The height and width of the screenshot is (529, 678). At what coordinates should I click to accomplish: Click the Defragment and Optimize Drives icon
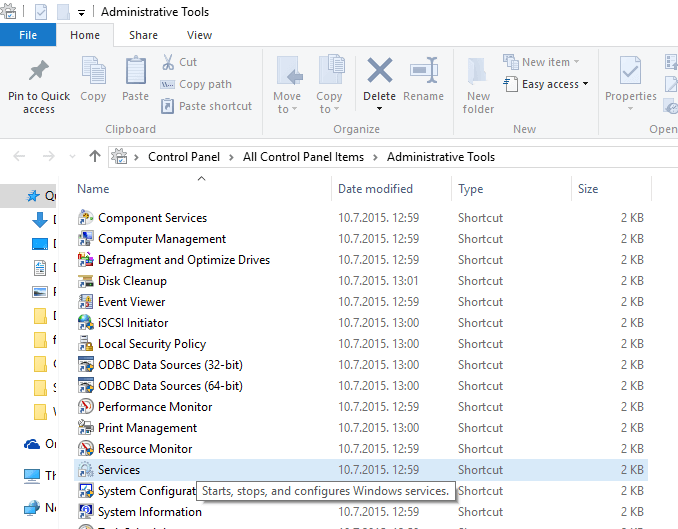(x=86, y=260)
